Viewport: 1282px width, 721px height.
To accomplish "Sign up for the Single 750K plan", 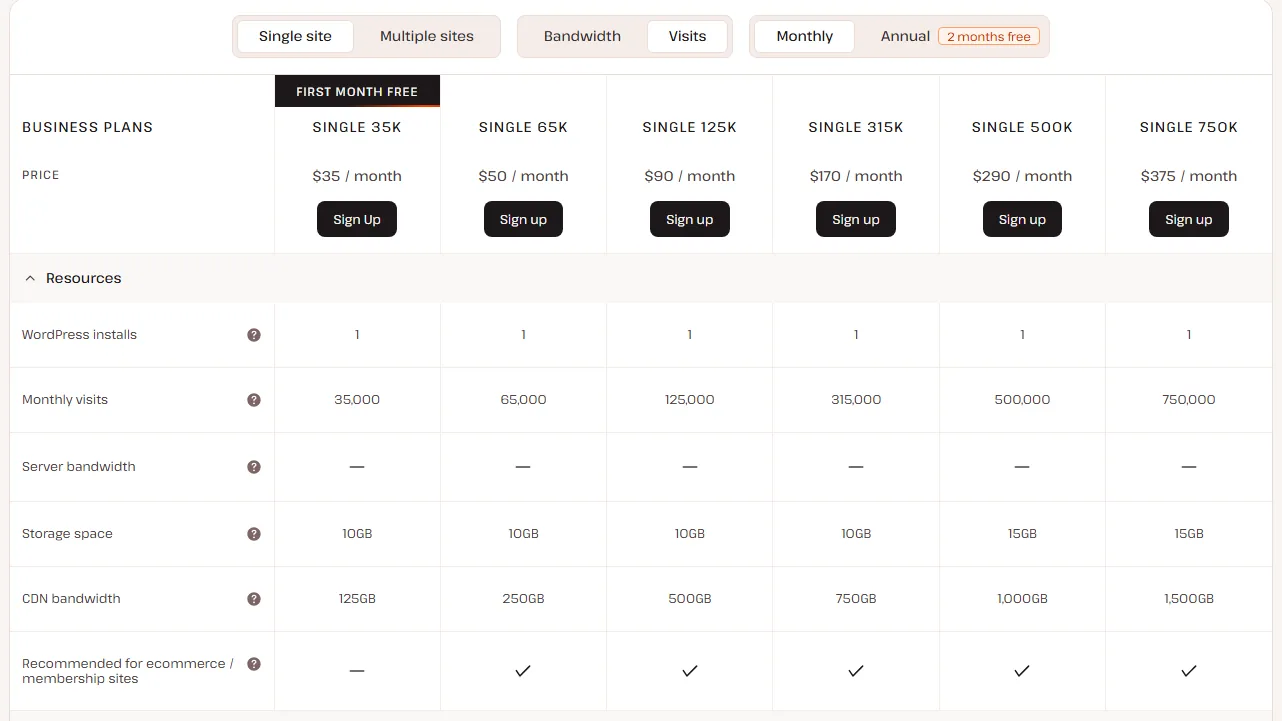I will tap(1189, 219).
